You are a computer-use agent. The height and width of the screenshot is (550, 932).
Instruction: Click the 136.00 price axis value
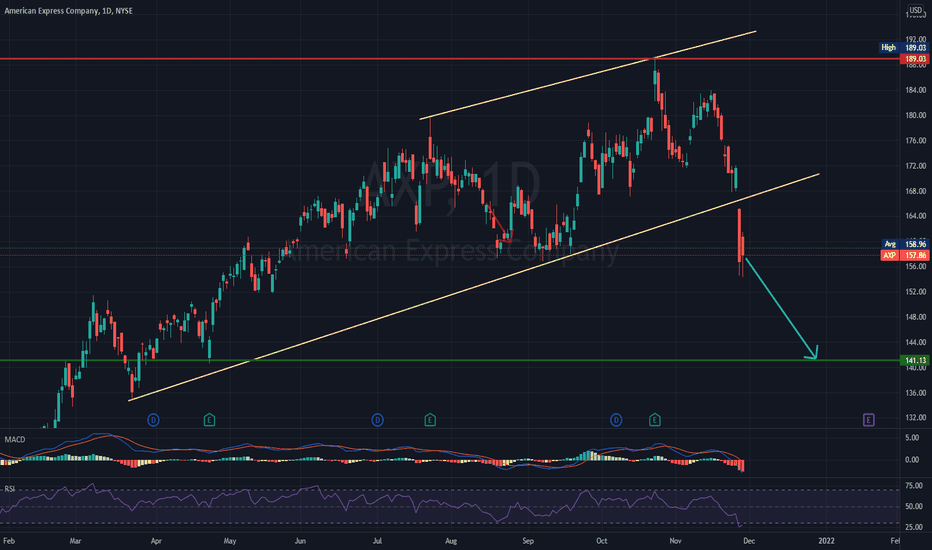click(x=915, y=393)
